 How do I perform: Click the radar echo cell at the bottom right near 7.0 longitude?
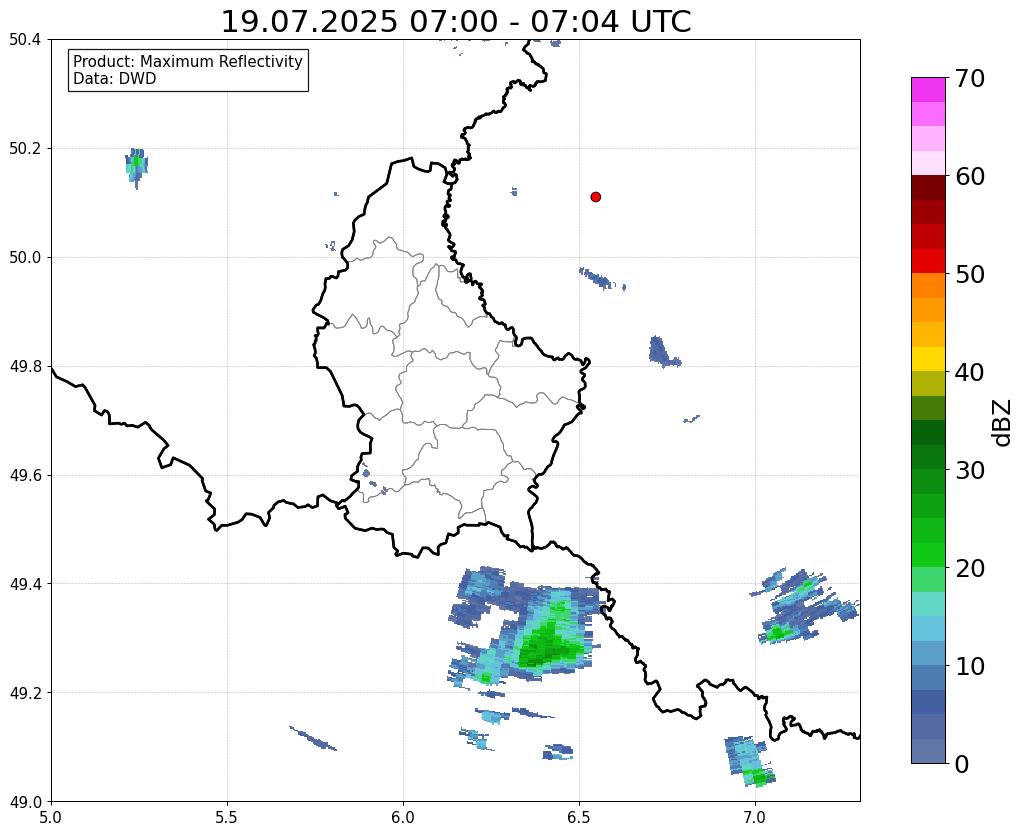pyautogui.click(x=749, y=762)
